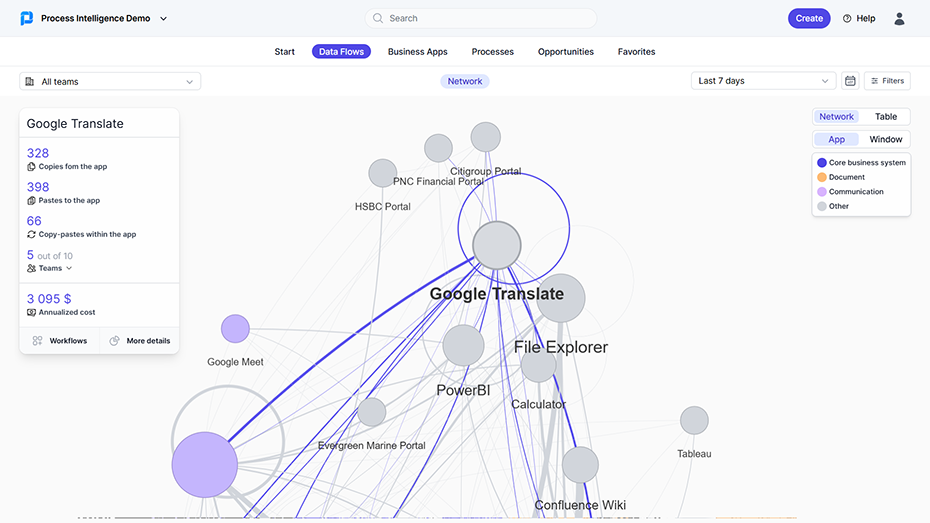Open the calendar date picker icon
The width and height of the screenshot is (930, 523).
click(850, 81)
